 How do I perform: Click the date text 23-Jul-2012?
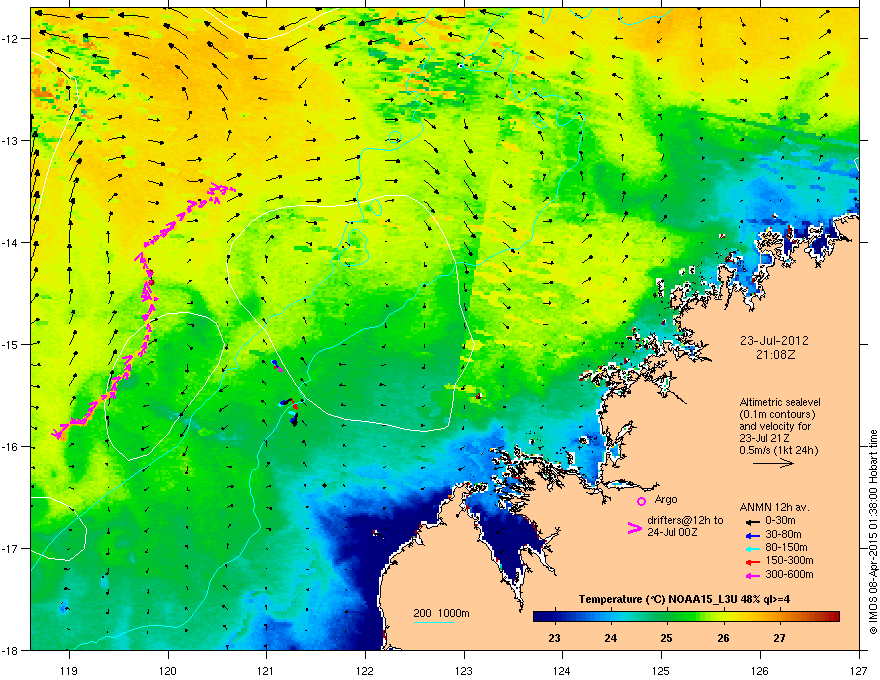pyautogui.click(x=774, y=341)
